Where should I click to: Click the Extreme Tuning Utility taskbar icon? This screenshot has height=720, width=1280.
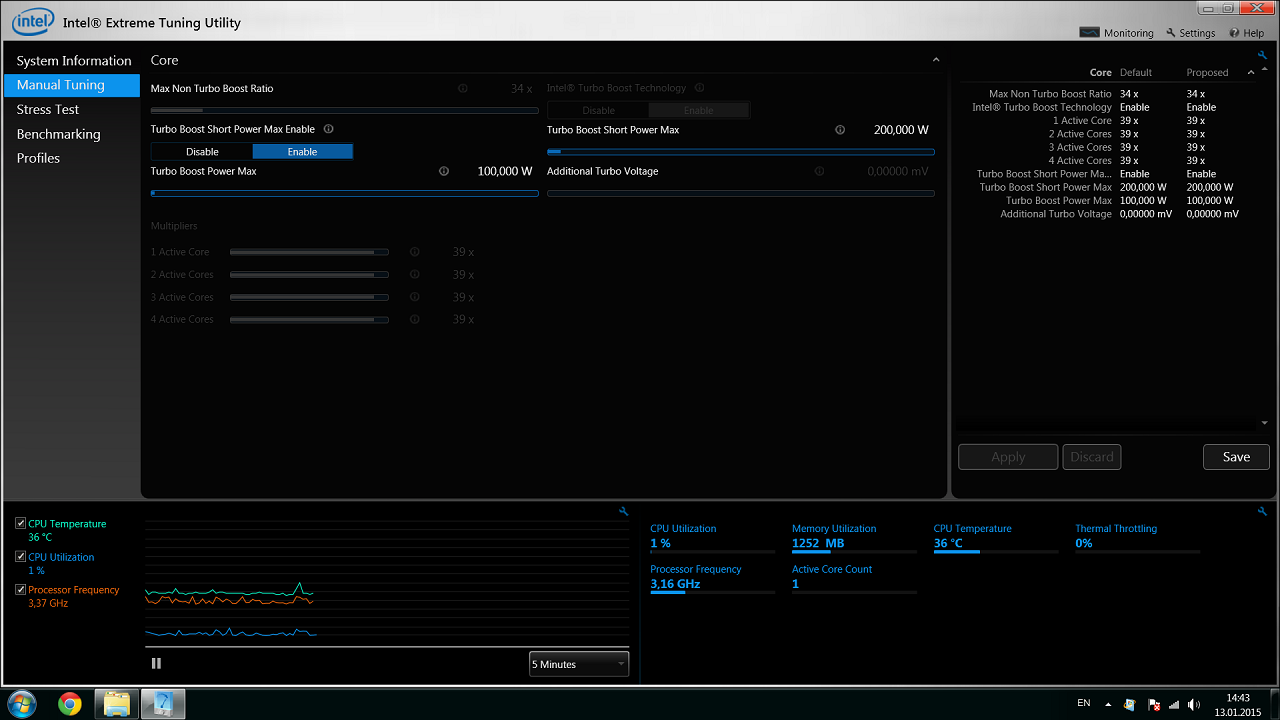click(163, 704)
